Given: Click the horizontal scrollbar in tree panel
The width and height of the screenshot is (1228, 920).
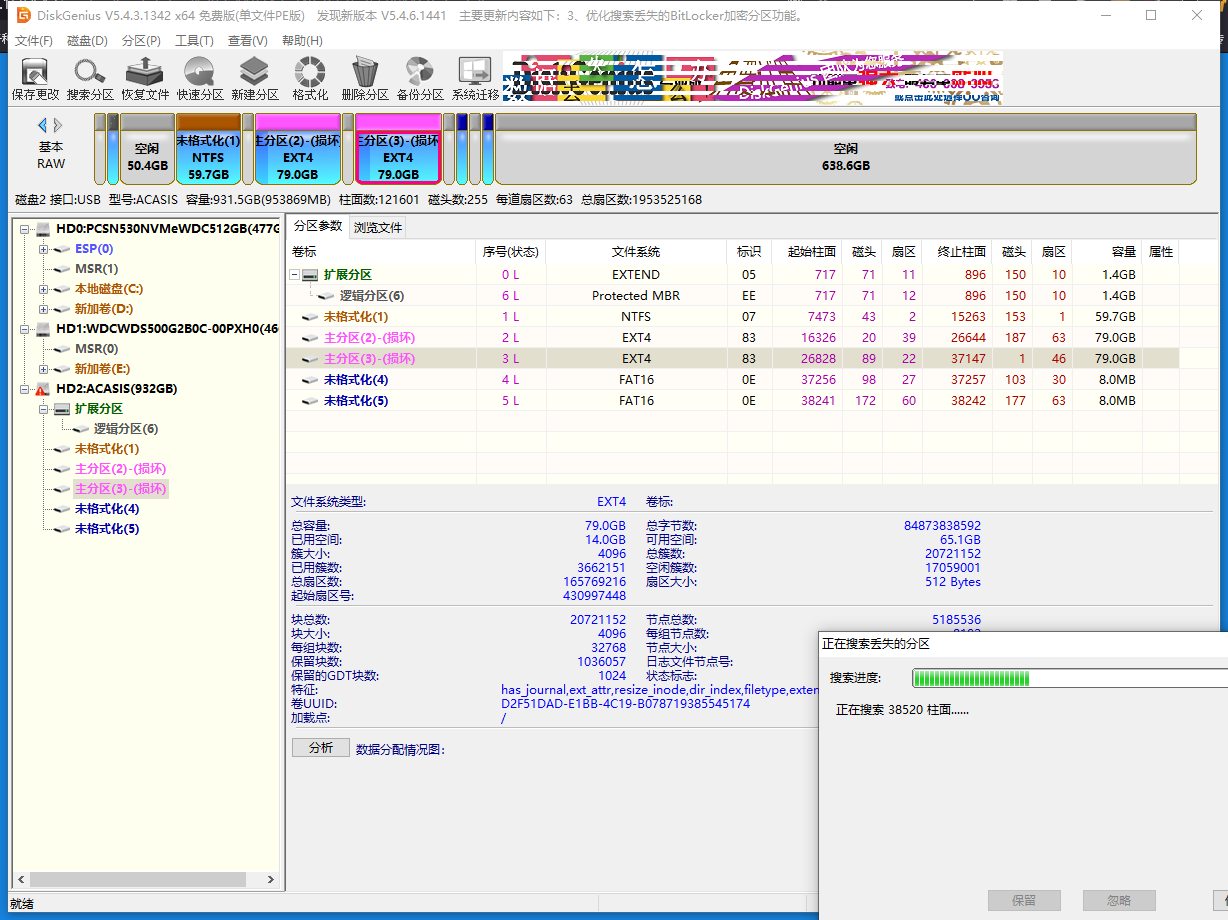Looking at the screenshot, I should tap(140, 880).
